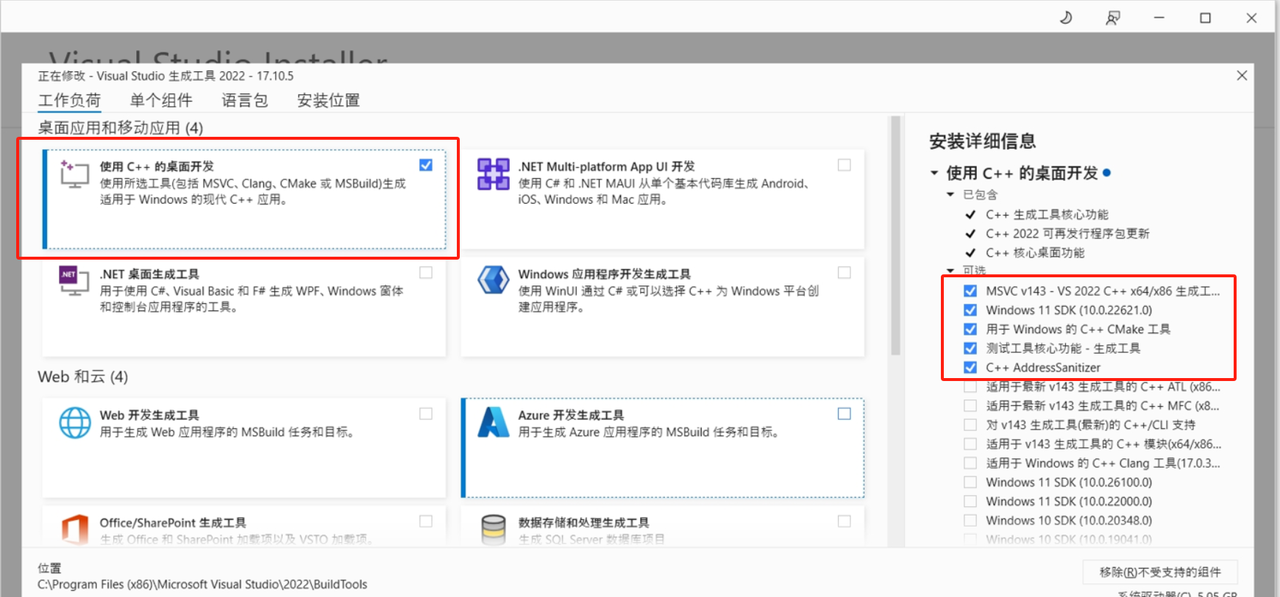The width and height of the screenshot is (1280, 597).
Task: Uncheck MSVC v143 - VS 2022 C++ x64/x86 component
Action: coord(970,291)
